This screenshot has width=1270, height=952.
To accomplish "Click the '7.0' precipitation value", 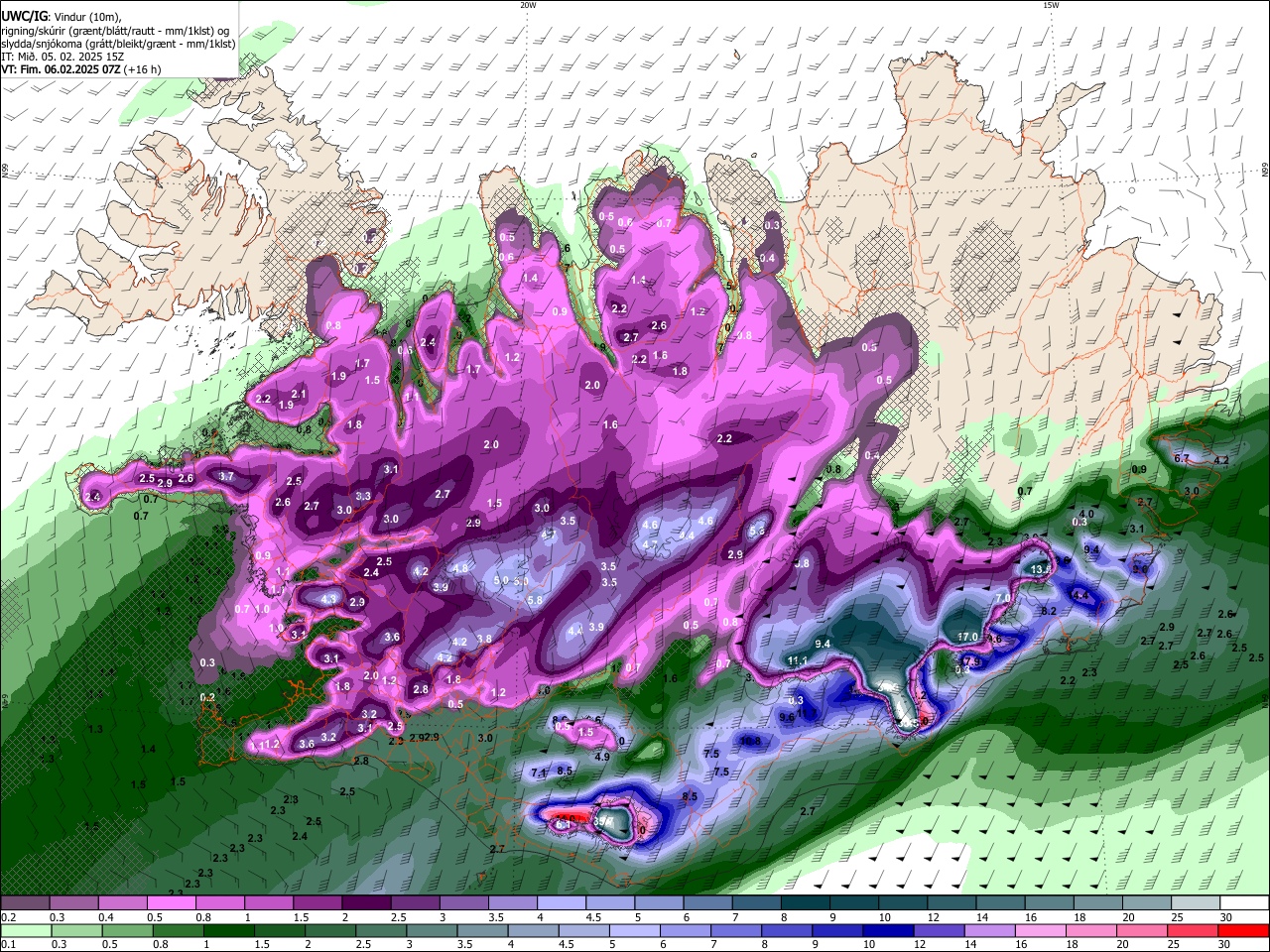I will 1003,598.
